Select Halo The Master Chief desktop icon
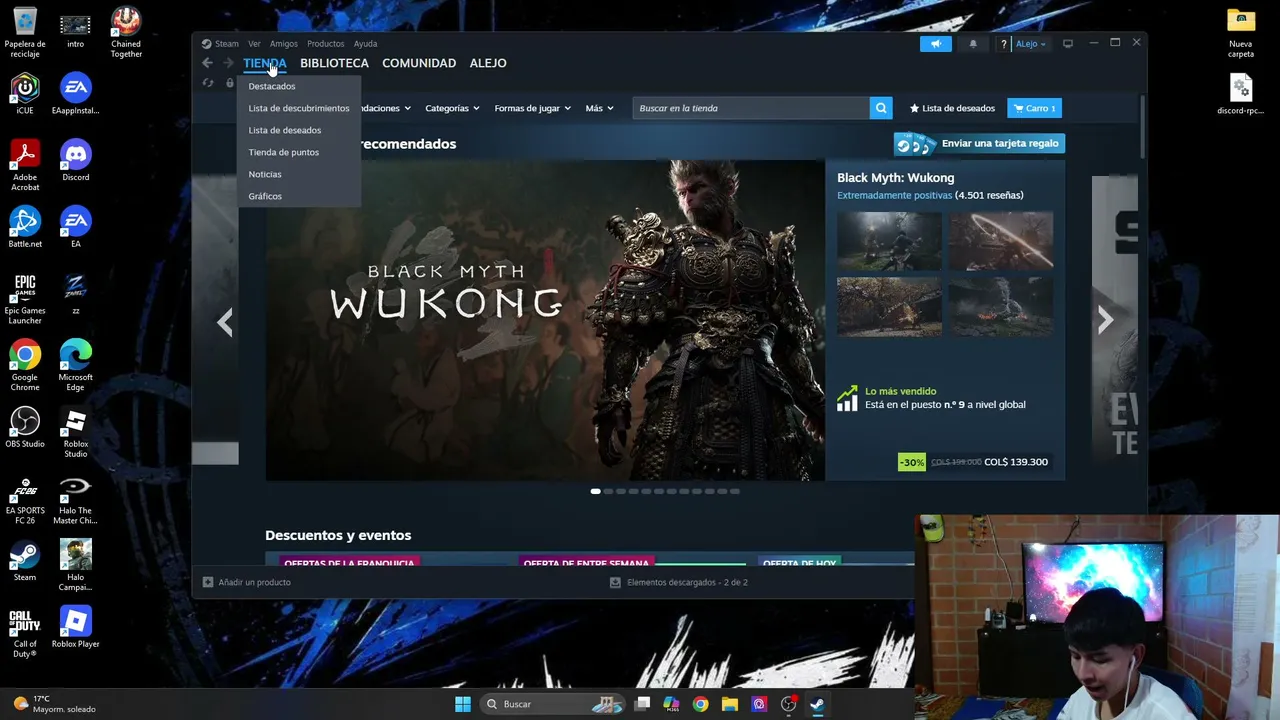Image resolution: width=1280 pixels, height=720 pixels. tap(76, 499)
